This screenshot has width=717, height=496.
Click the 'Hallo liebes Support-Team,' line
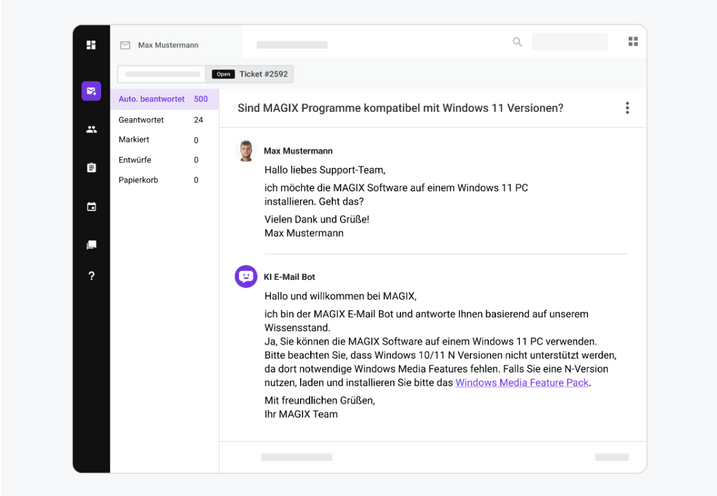click(x=325, y=170)
